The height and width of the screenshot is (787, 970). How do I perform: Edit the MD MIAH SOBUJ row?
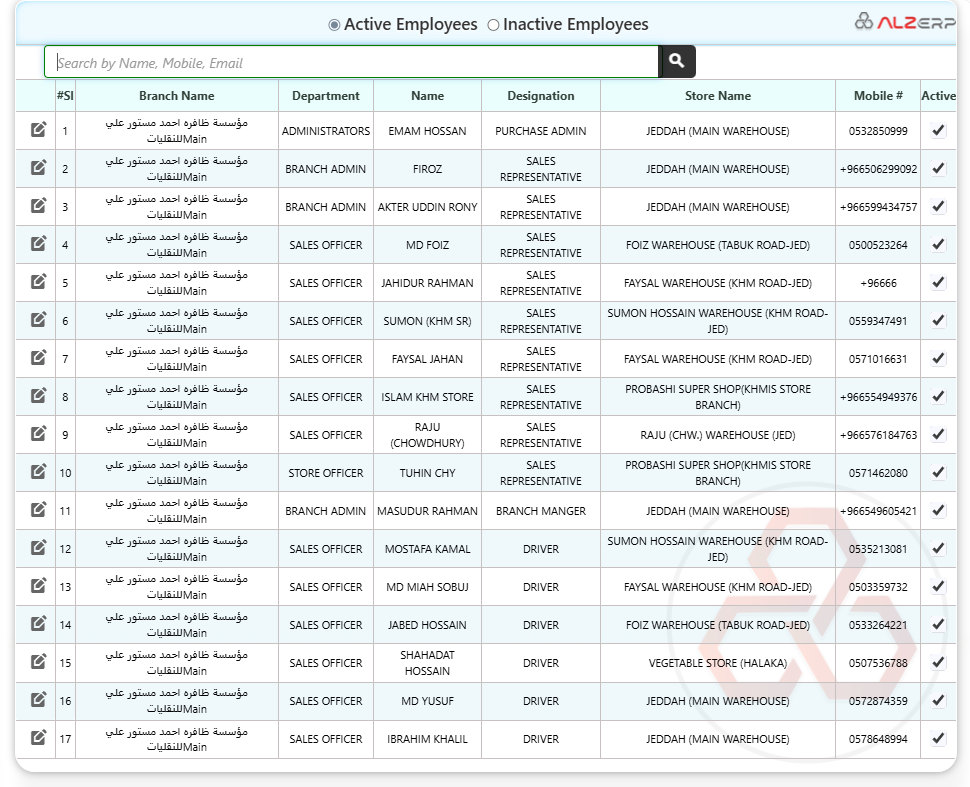point(38,585)
